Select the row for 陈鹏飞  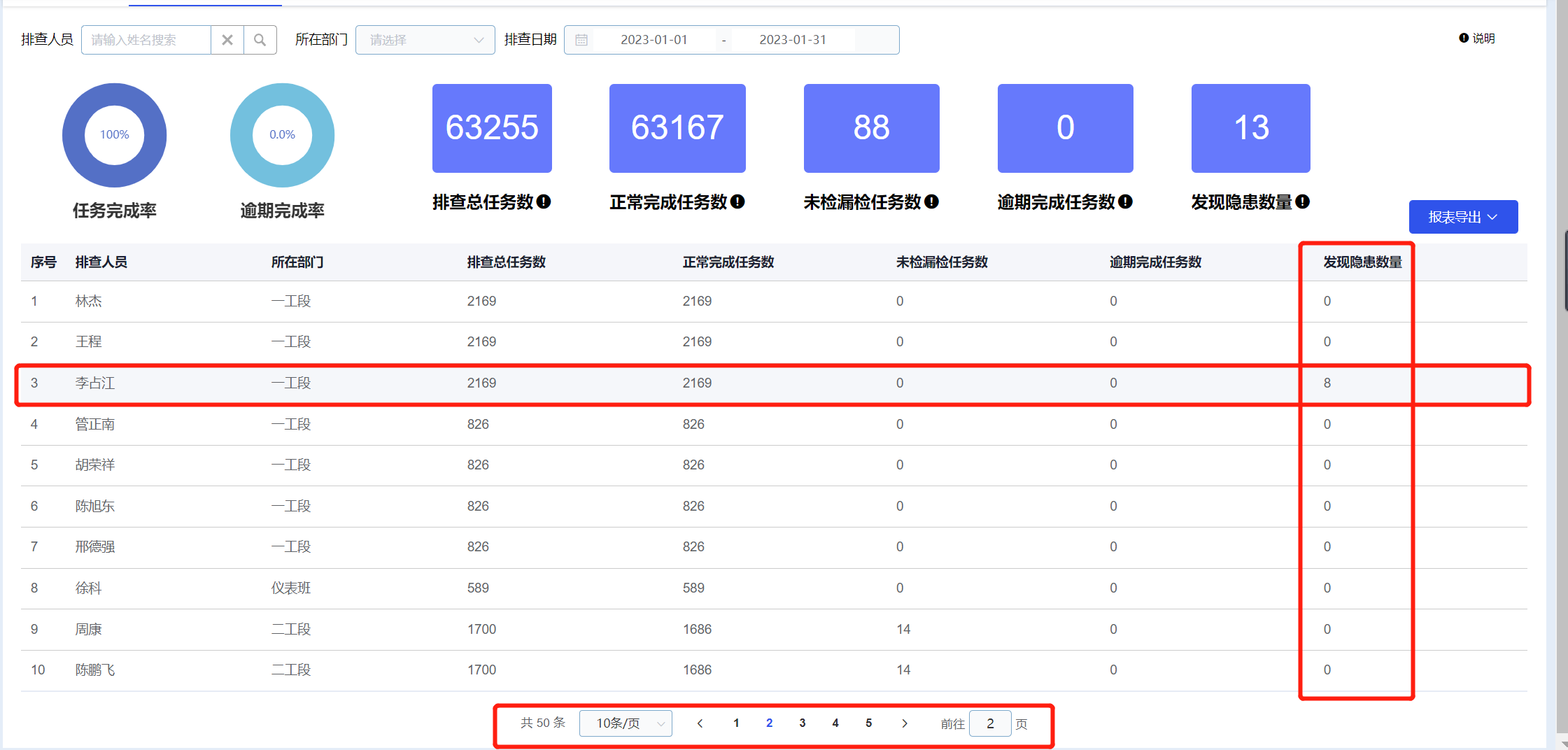coord(774,670)
